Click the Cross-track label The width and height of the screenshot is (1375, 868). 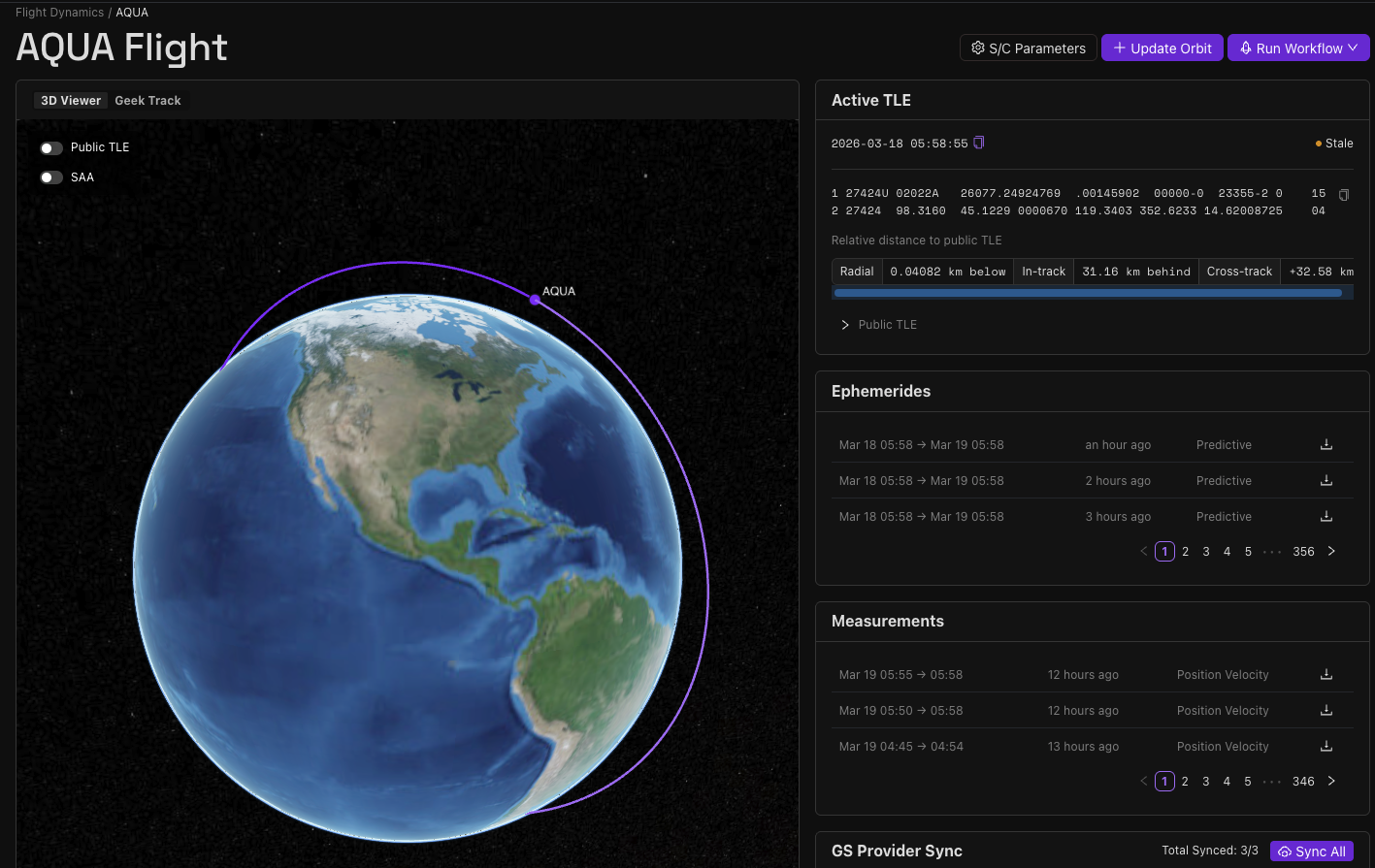(1239, 272)
